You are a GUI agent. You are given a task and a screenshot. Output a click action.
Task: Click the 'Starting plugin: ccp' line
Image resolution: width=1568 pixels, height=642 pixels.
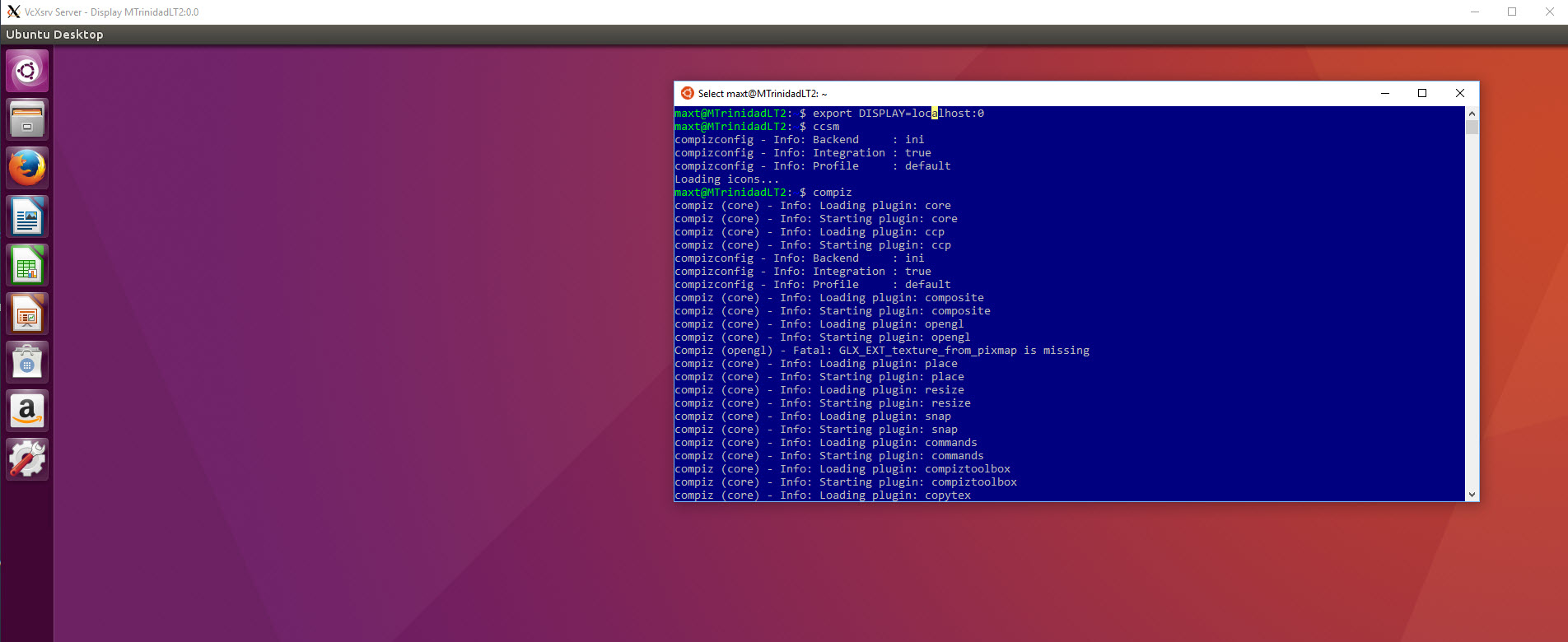click(x=813, y=245)
